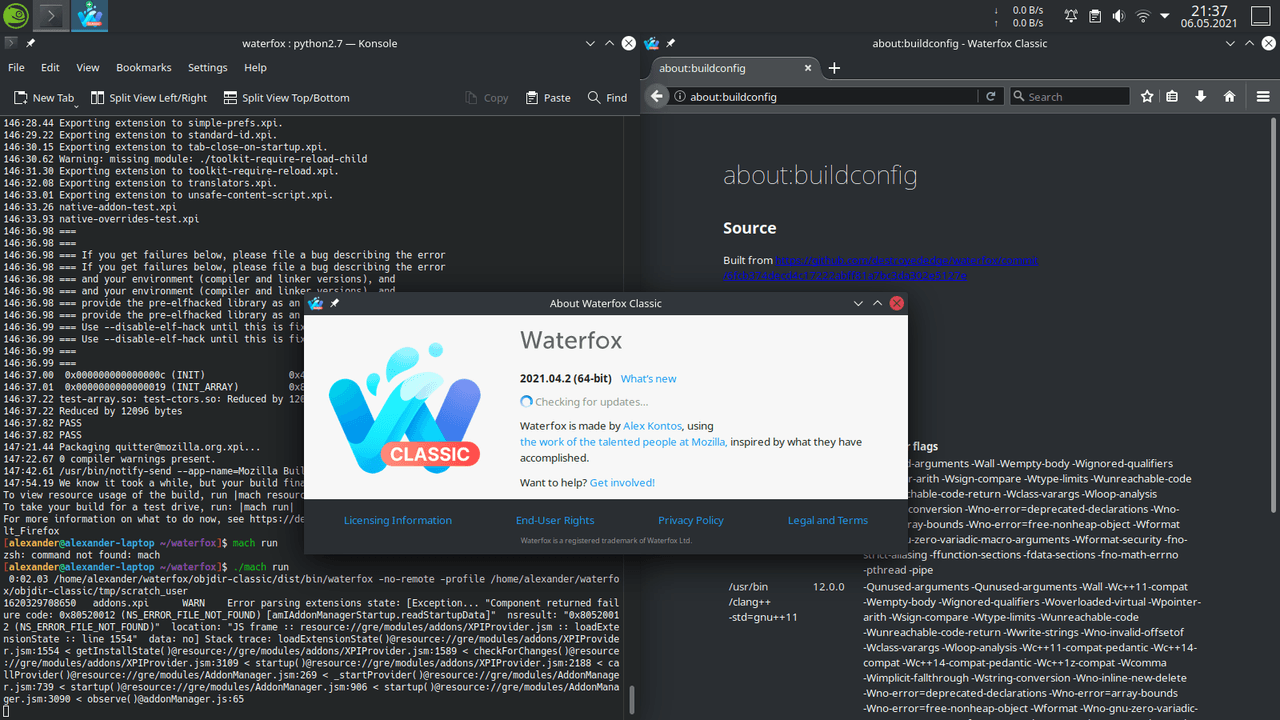This screenshot has width=1280, height=720.
Task: Click the network speed monitor widget
Action: click(x=1019, y=16)
